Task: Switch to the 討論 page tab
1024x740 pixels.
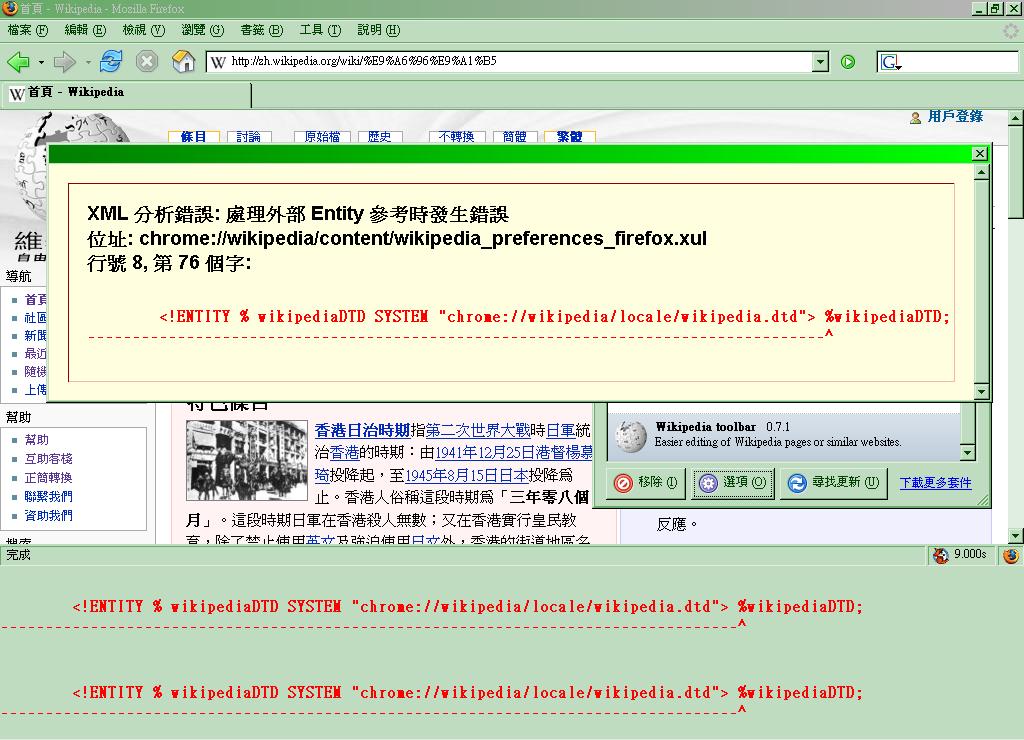Action: point(249,137)
